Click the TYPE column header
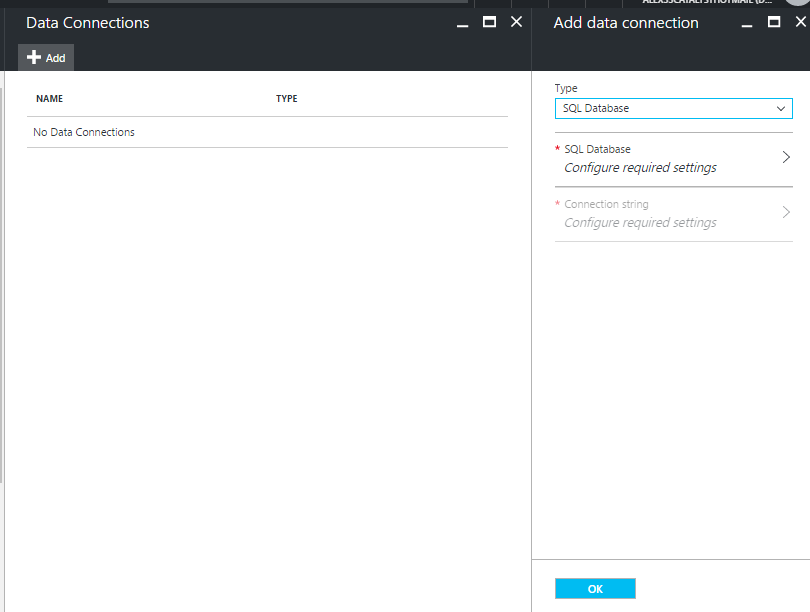 tap(287, 99)
